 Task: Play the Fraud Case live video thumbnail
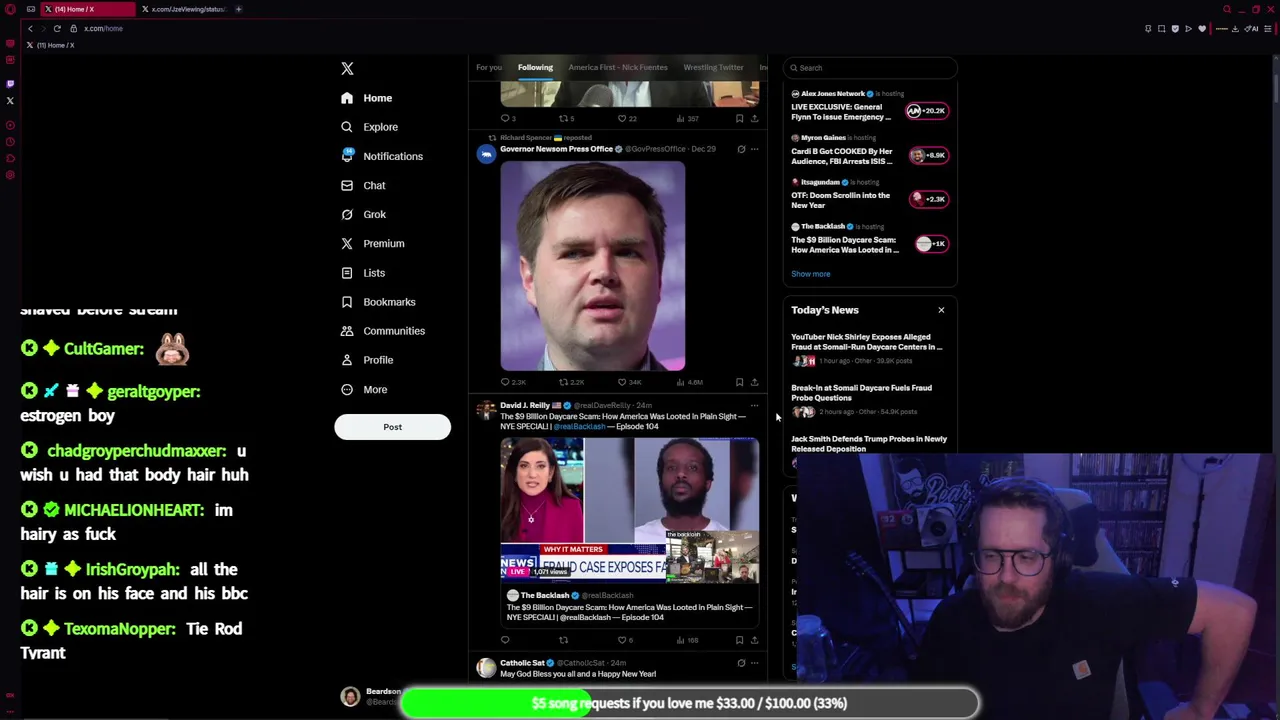tap(630, 510)
